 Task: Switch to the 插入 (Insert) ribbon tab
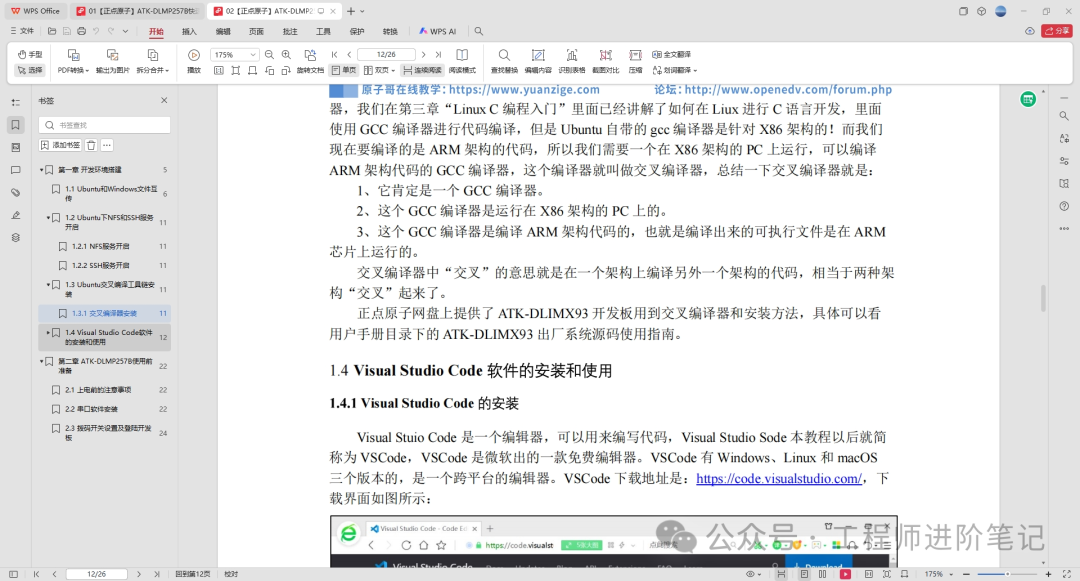(x=189, y=31)
